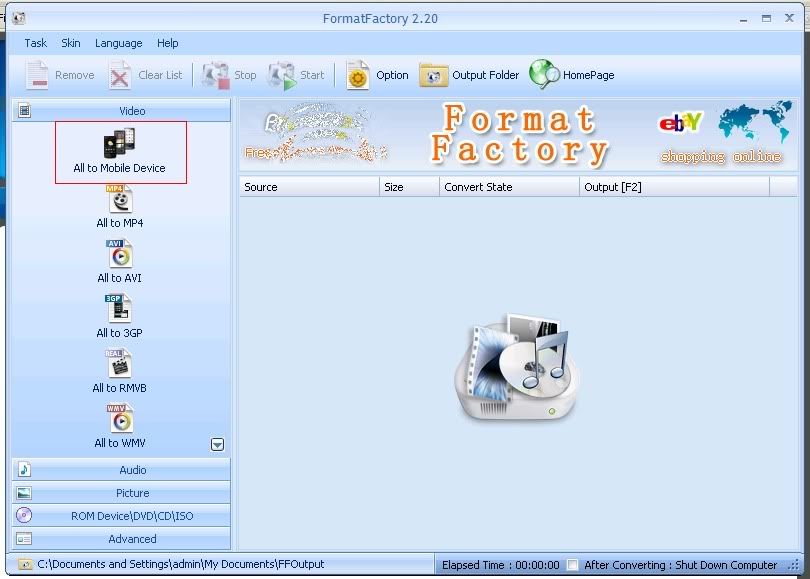Click the All to Mobile Device label
Image resolution: width=810 pixels, height=579 pixels.
(x=119, y=168)
